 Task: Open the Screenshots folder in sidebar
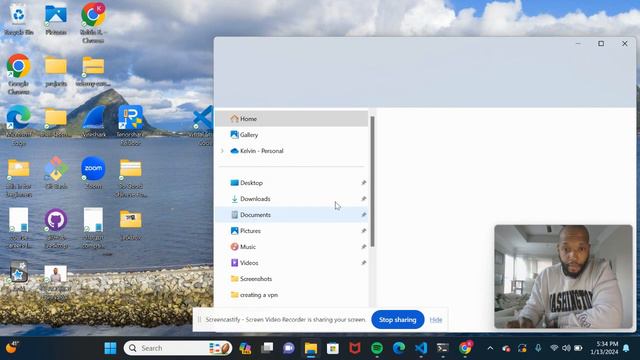[291, 279]
